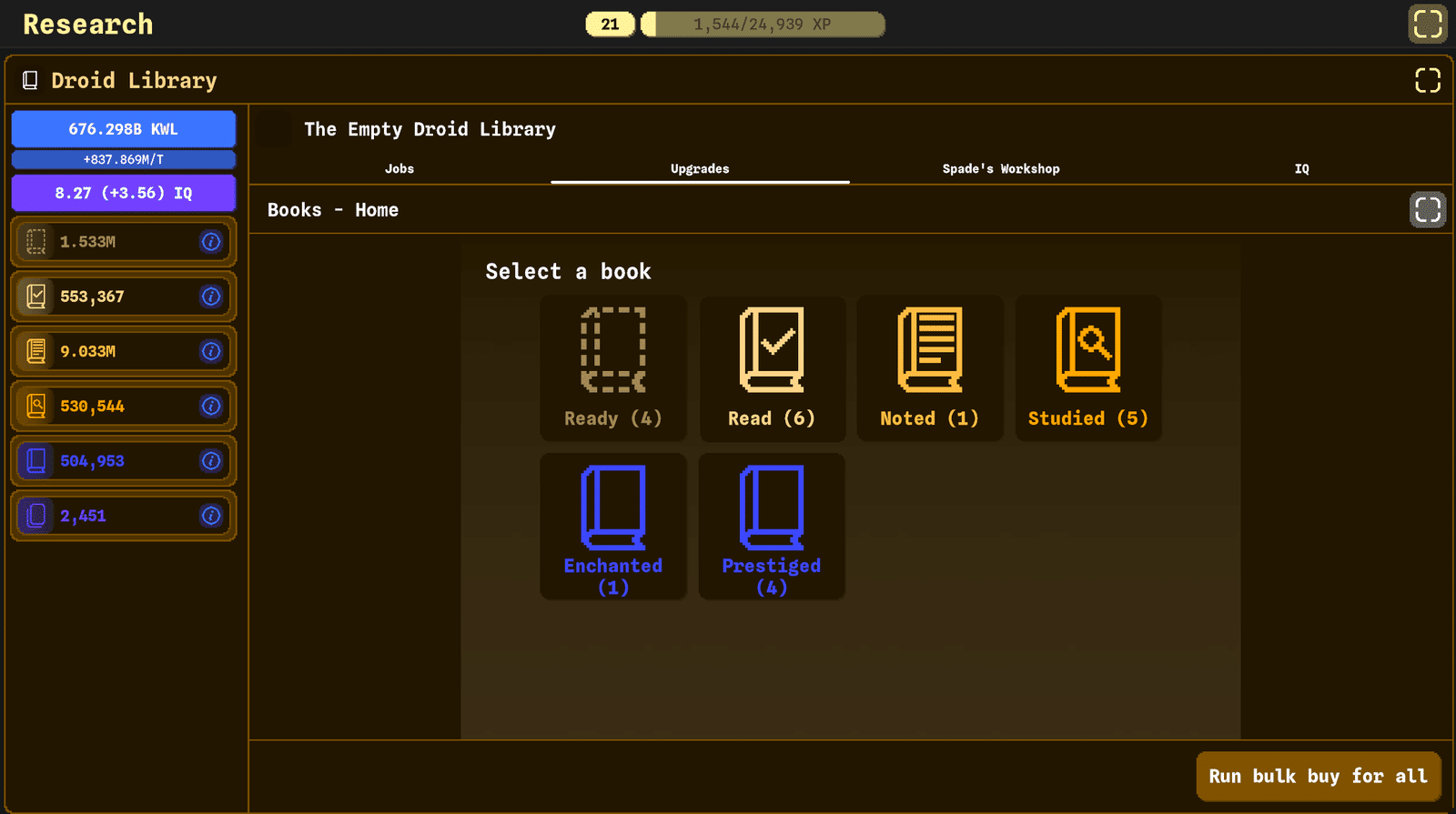Expand the Droid Library panel
1456x814 pixels.
click(1428, 80)
